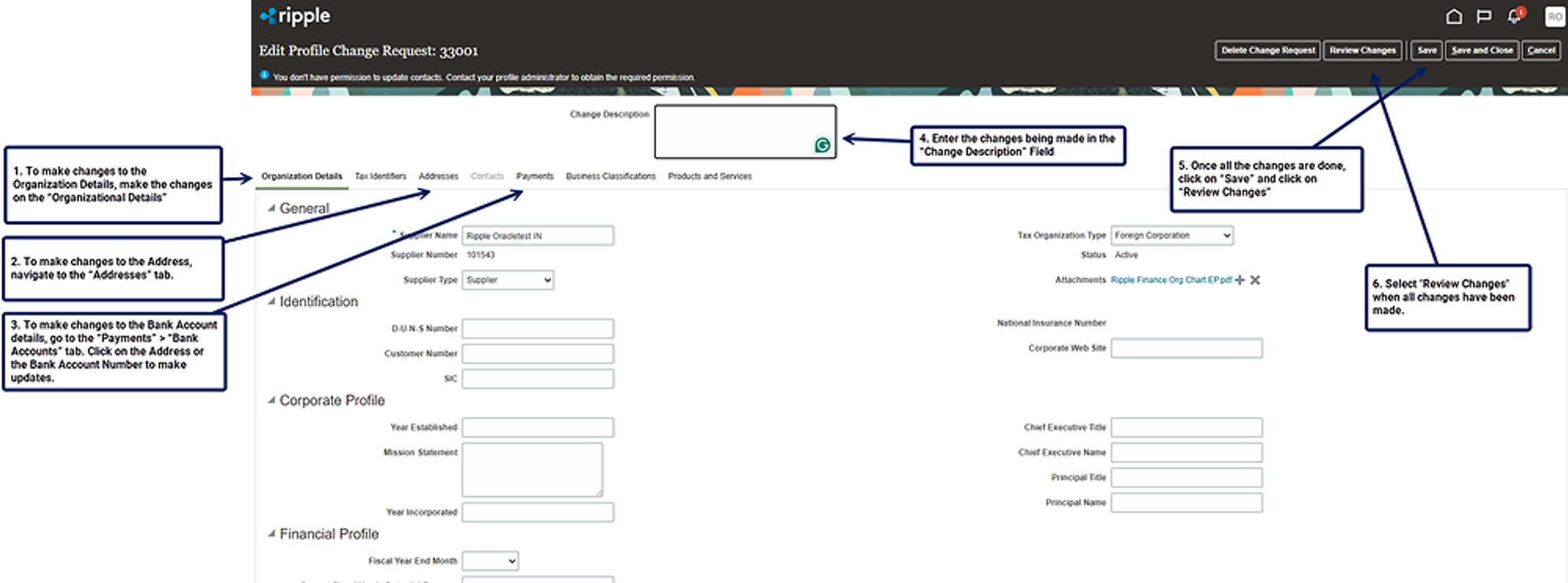Click into the Change Description text box
This screenshot has width=1568, height=583.
pyautogui.click(x=745, y=132)
